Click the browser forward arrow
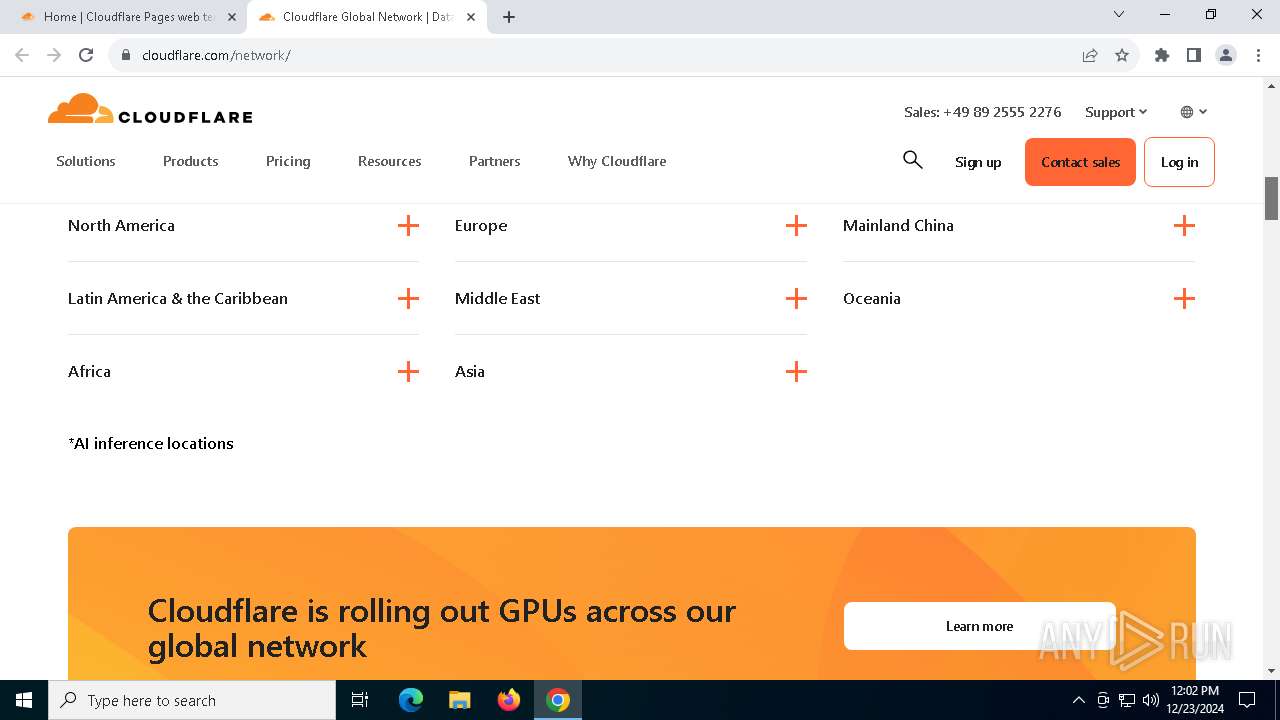Viewport: 1280px width, 720px height. (54, 55)
